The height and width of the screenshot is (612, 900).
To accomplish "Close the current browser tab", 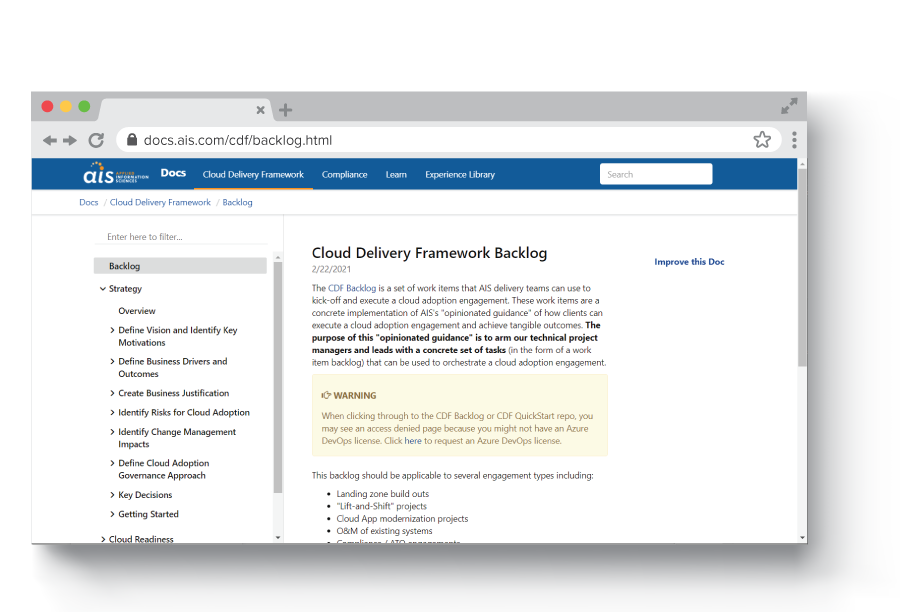I will [261, 110].
